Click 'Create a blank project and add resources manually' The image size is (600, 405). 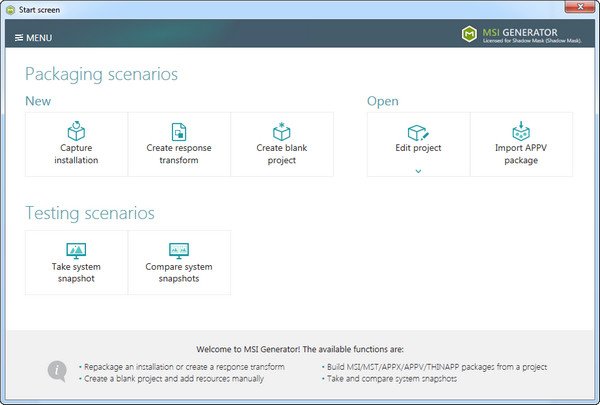174,379
